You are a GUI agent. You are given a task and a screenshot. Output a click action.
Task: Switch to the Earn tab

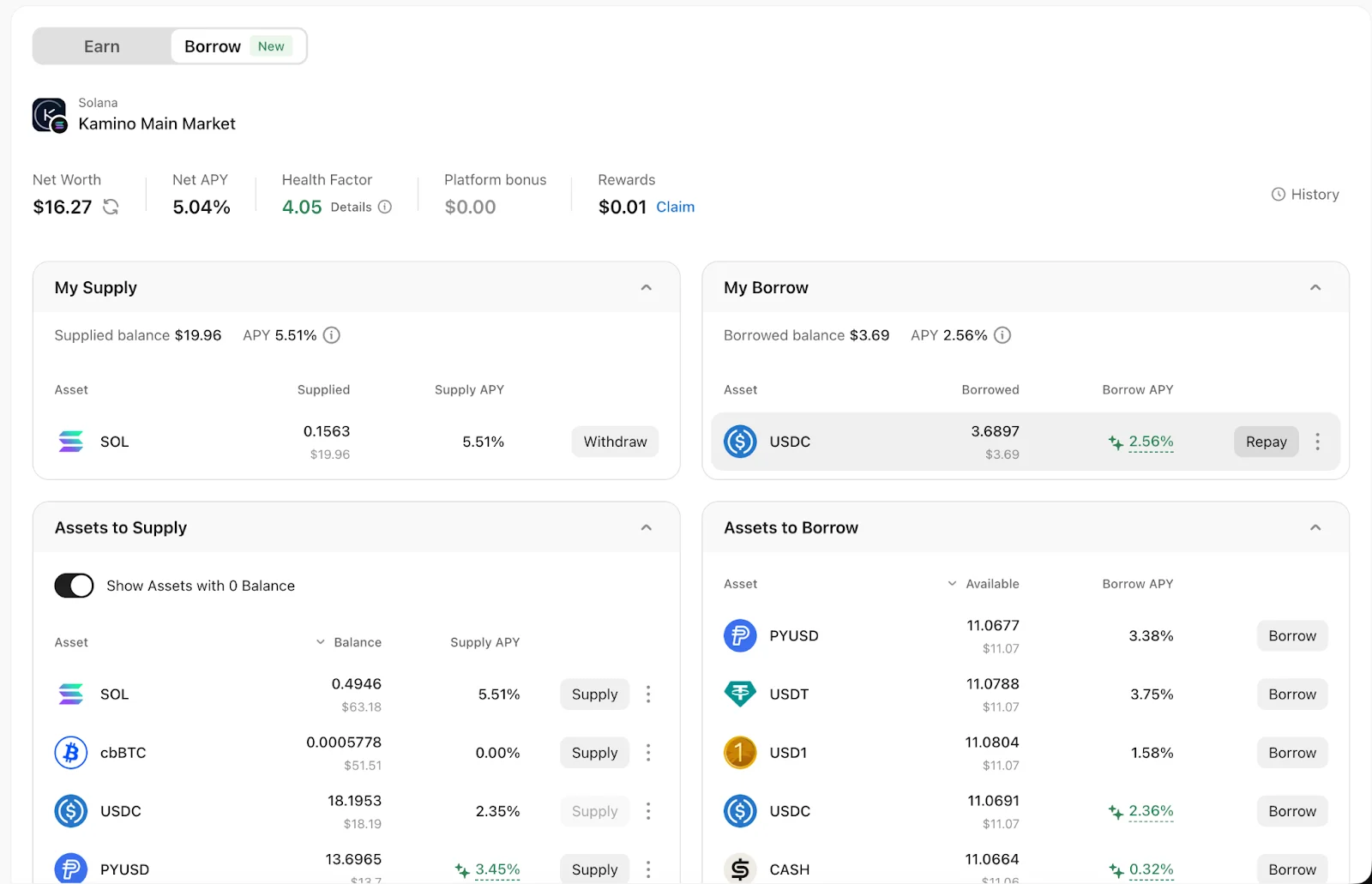tap(102, 46)
